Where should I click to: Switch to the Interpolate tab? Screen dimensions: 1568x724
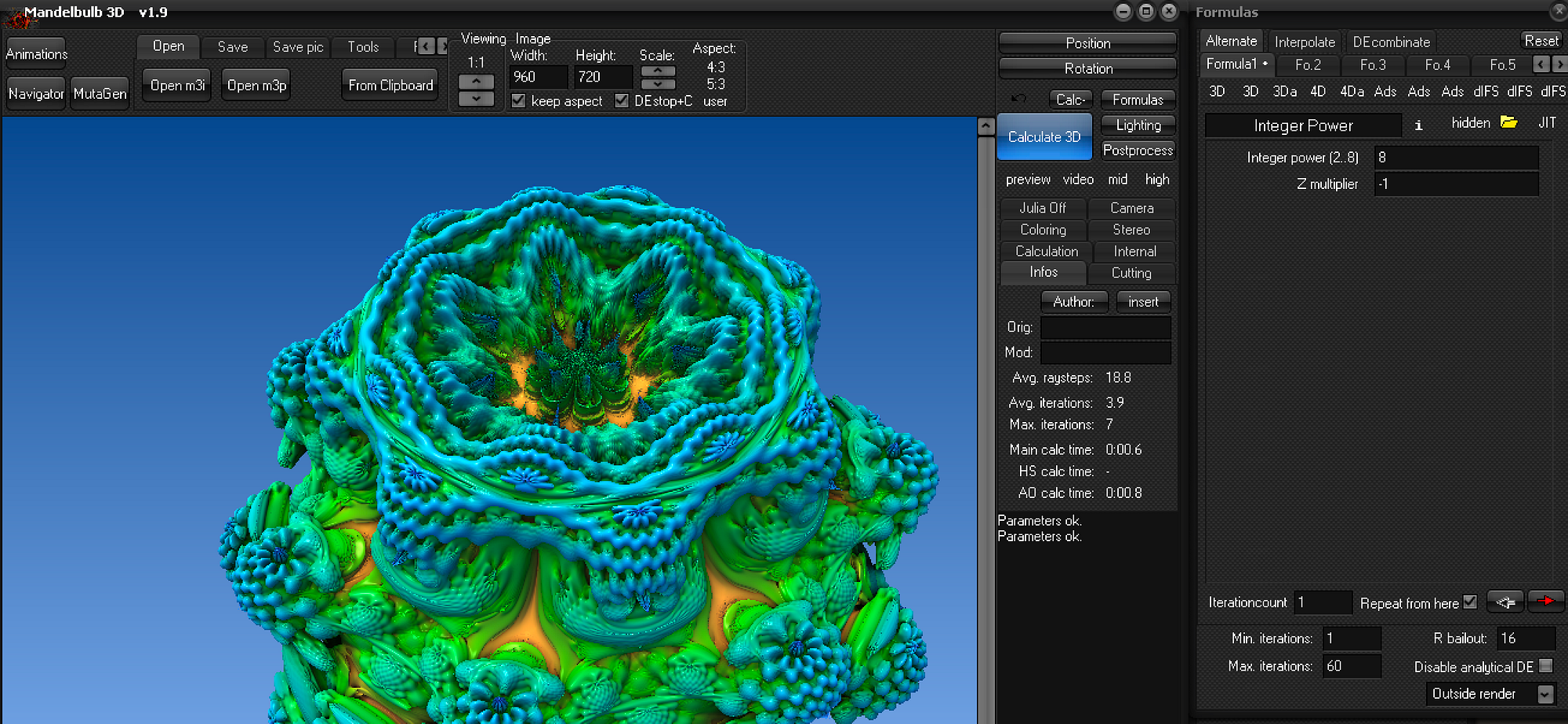[1305, 42]
